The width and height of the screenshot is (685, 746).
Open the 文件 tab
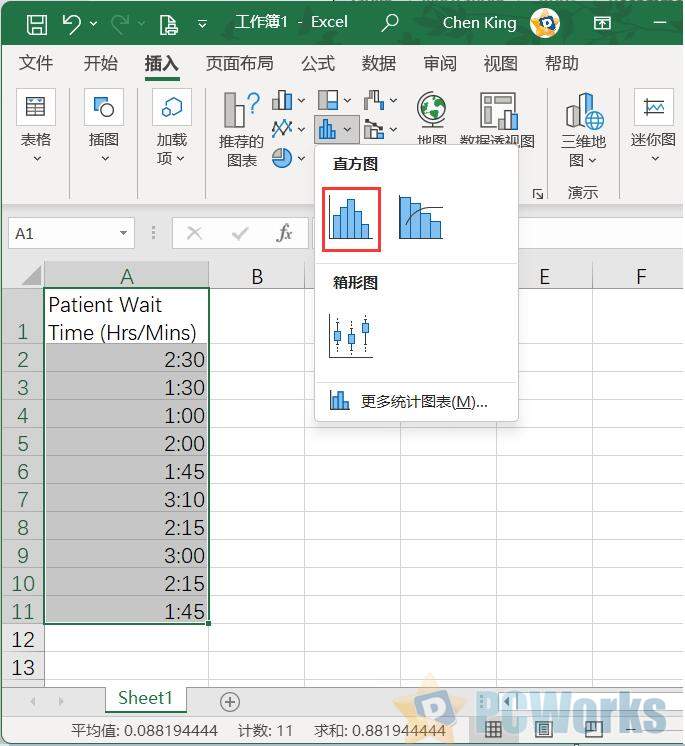[36, 63]
